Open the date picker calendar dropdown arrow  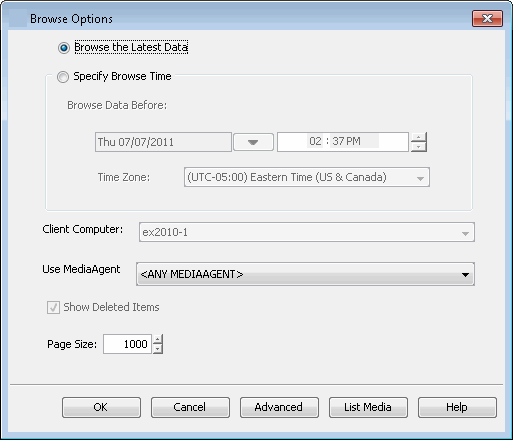coord(253,142)
